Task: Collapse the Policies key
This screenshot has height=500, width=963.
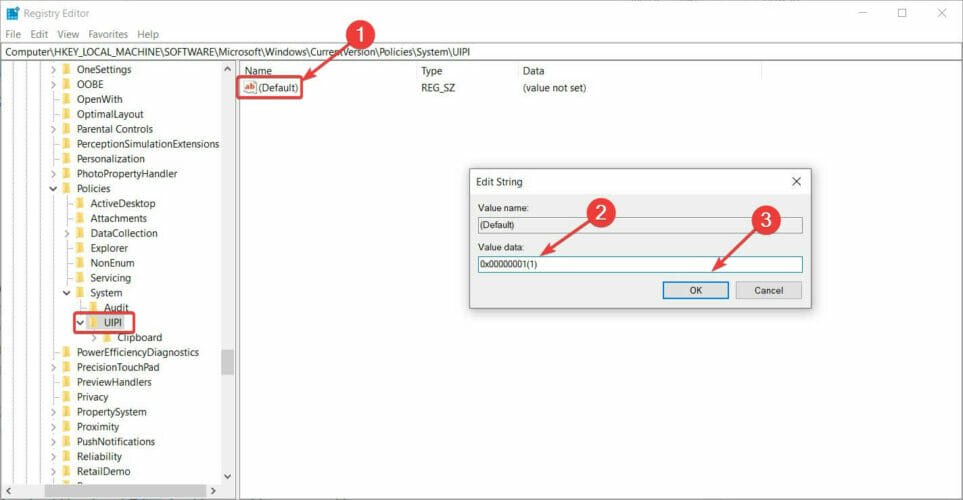Action: click(x=53, y=189)
